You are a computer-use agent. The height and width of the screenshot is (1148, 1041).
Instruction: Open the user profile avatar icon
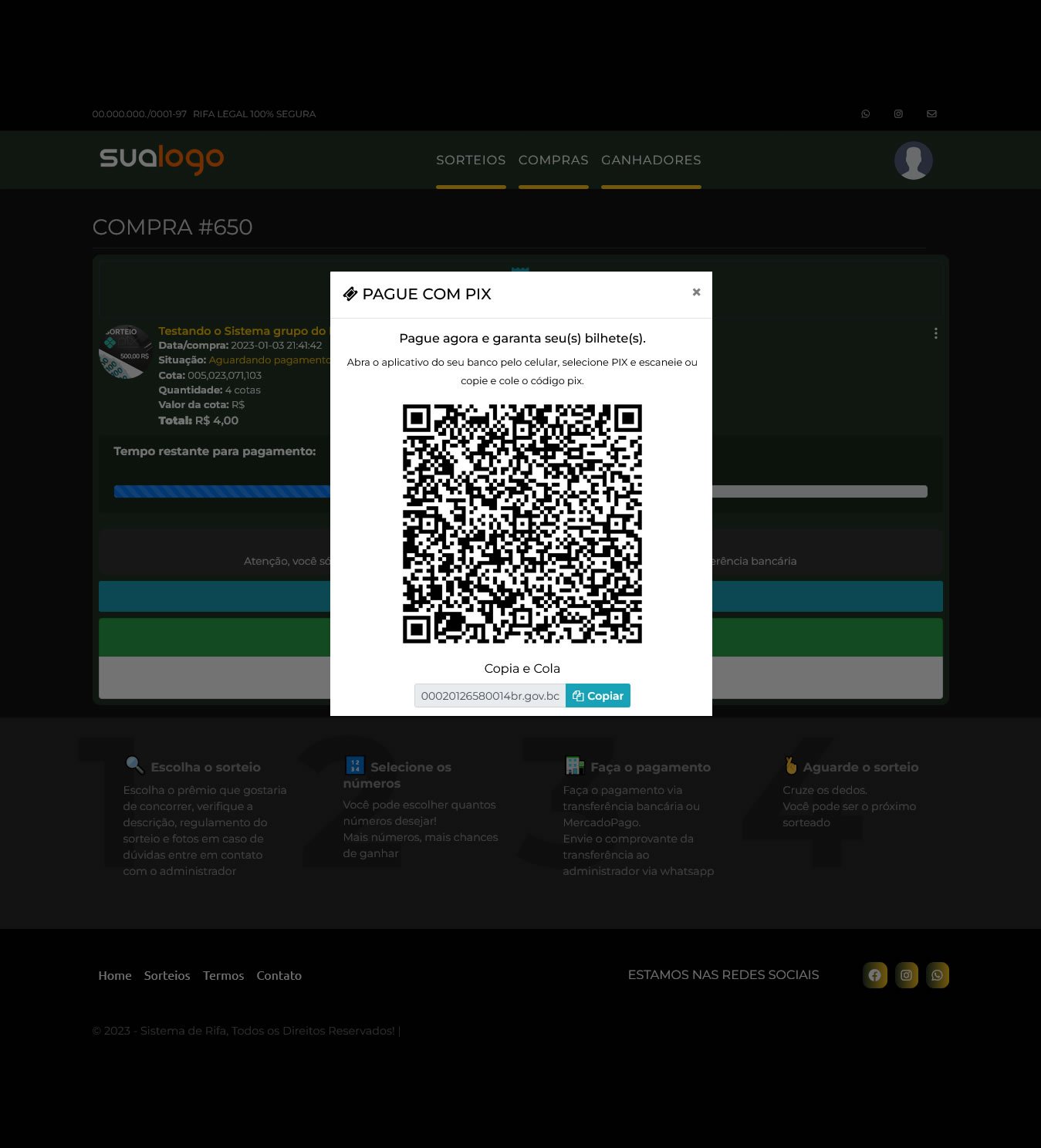point(914,160)
